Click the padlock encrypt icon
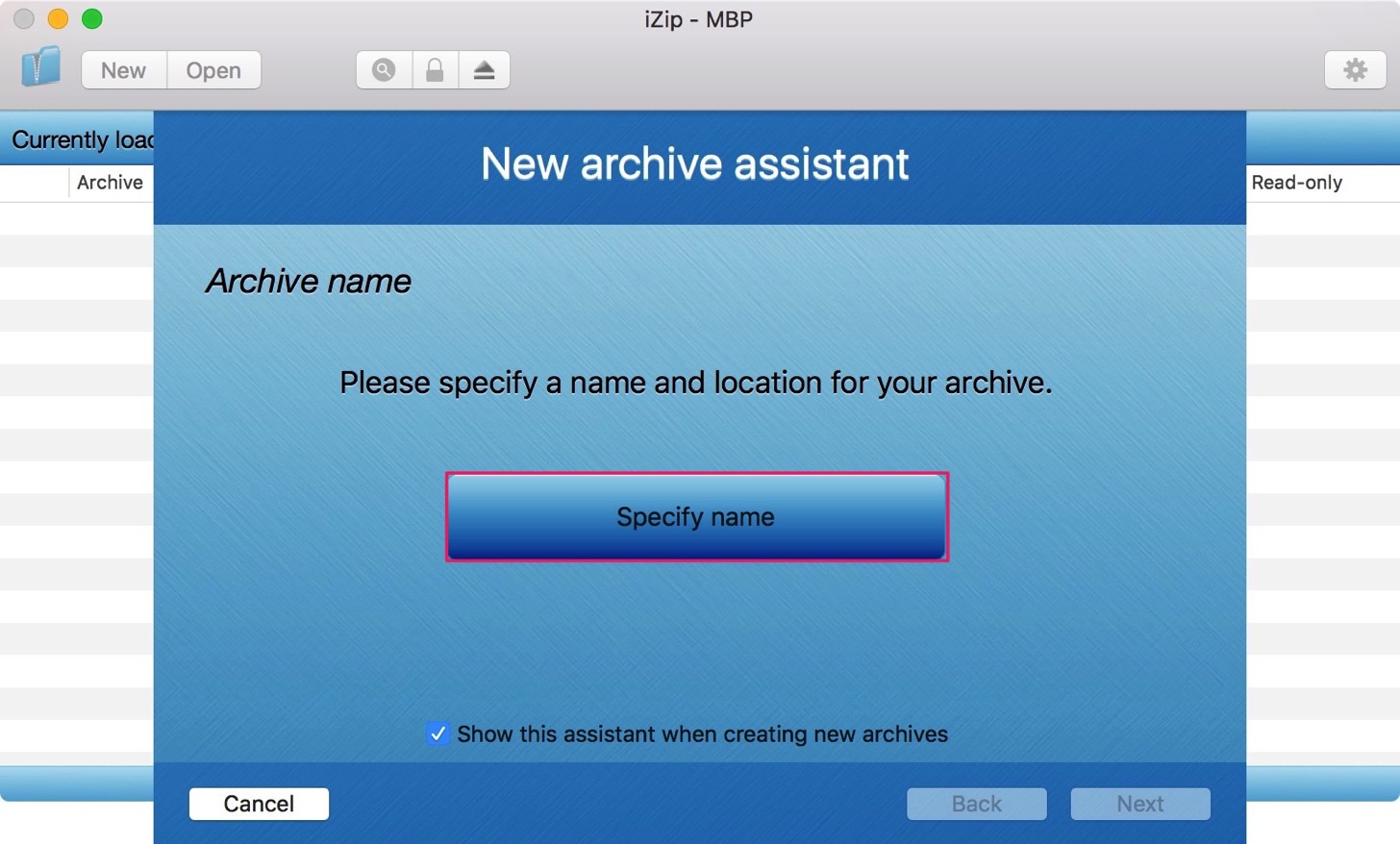 (x=435, y=70)
